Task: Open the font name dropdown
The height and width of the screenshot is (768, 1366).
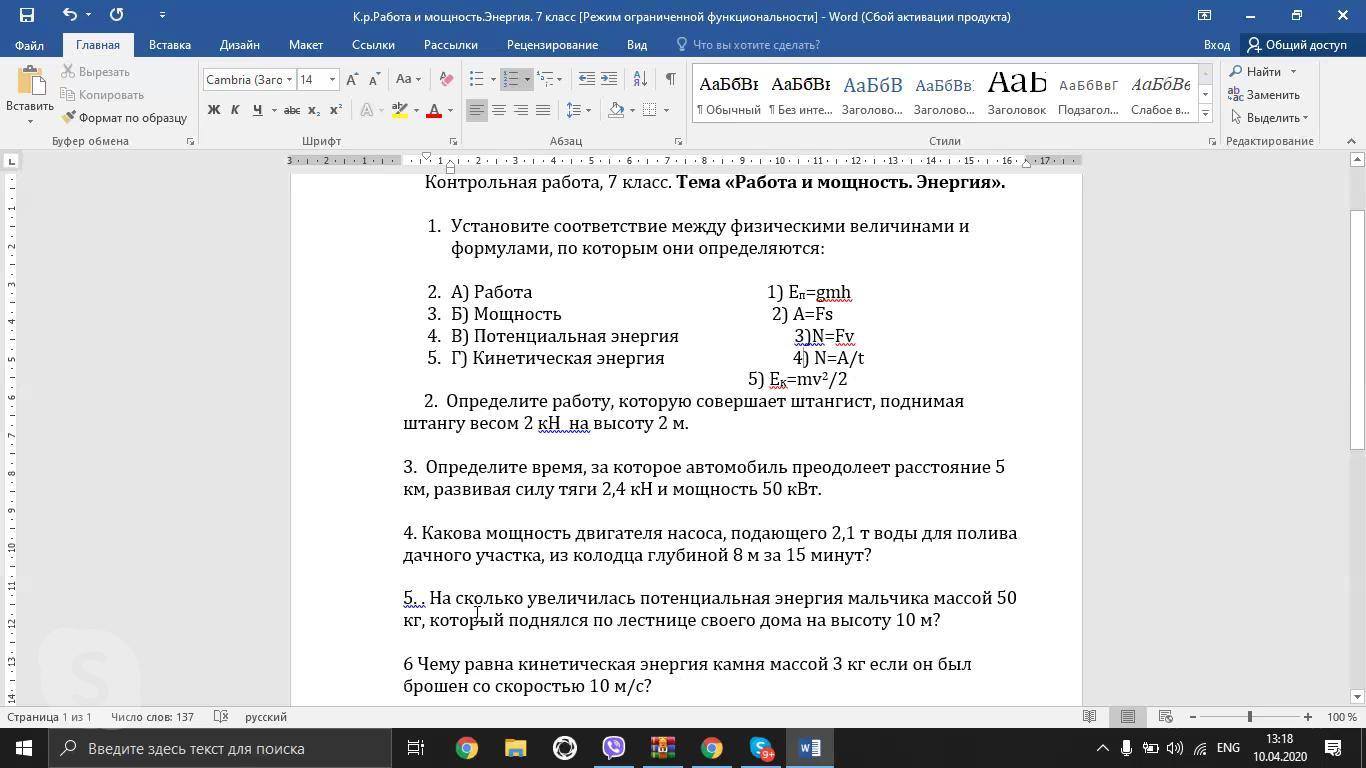Action: (289, 79)
